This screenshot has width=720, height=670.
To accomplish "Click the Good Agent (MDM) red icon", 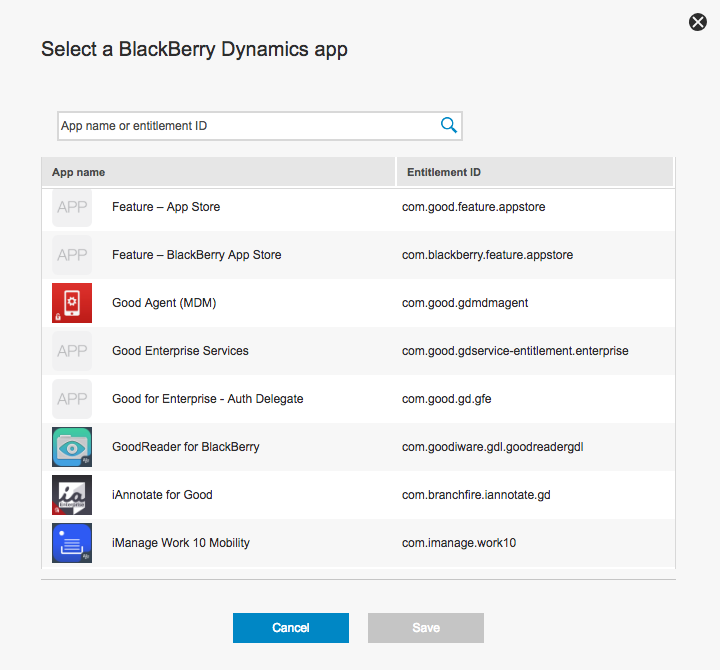I will click(72, 303).
